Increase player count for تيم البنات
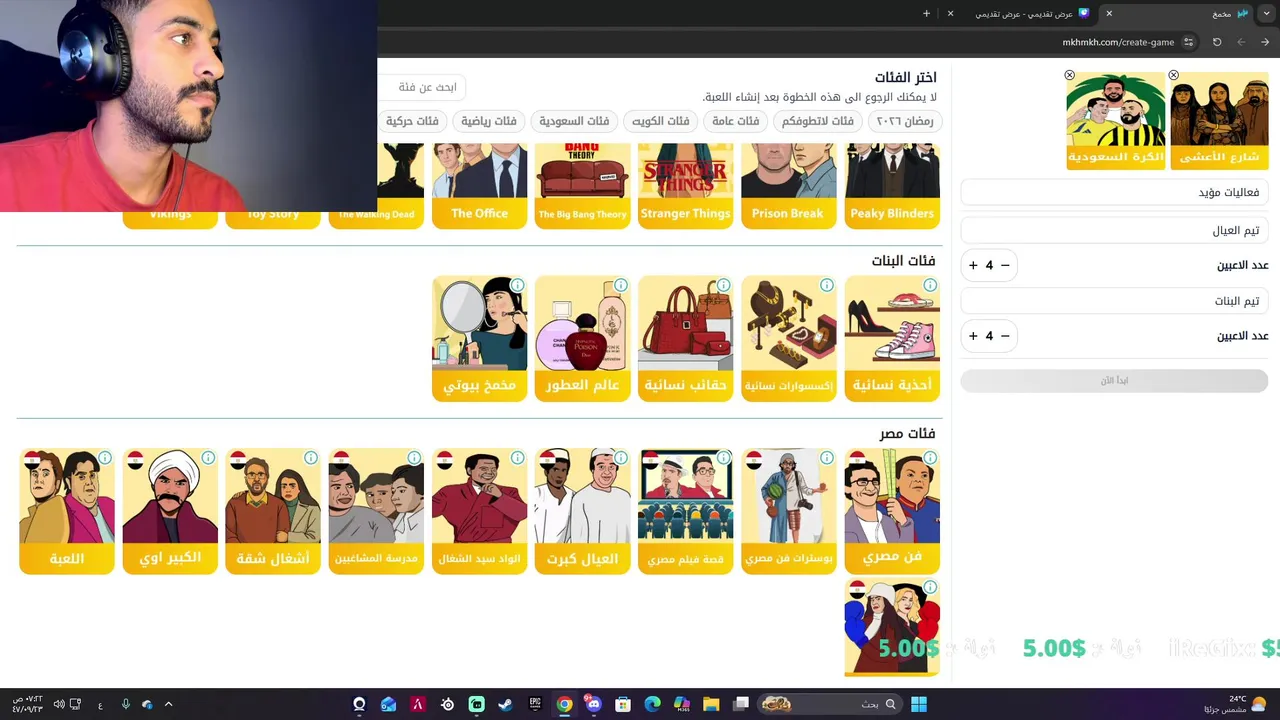 (973, 336)
